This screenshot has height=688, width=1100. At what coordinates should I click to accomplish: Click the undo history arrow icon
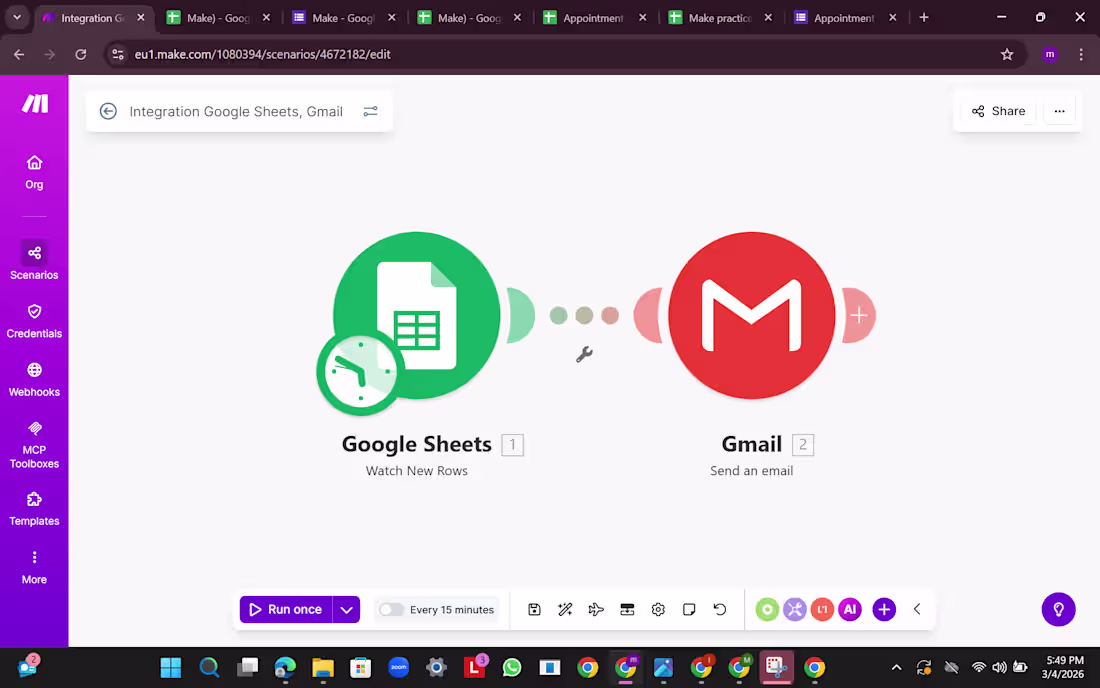tap(720, 609)
